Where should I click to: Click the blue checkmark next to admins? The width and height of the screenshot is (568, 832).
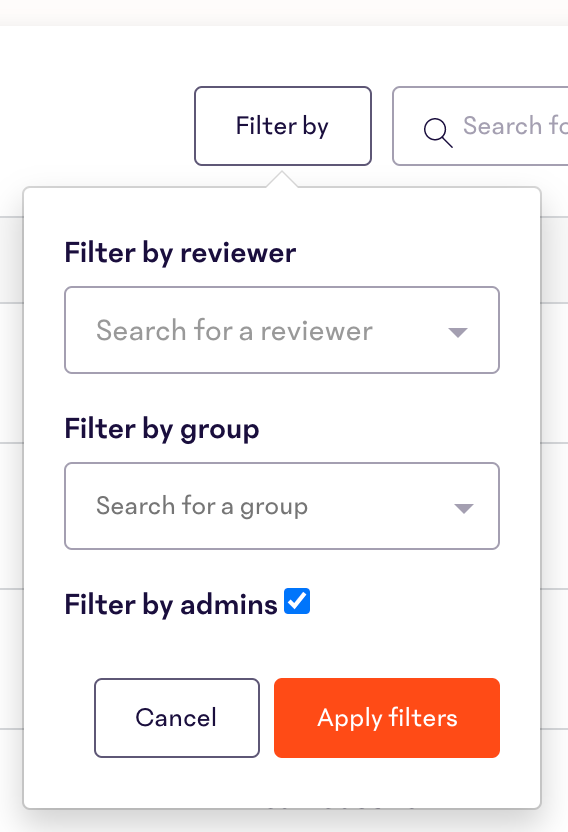[297, 601]
